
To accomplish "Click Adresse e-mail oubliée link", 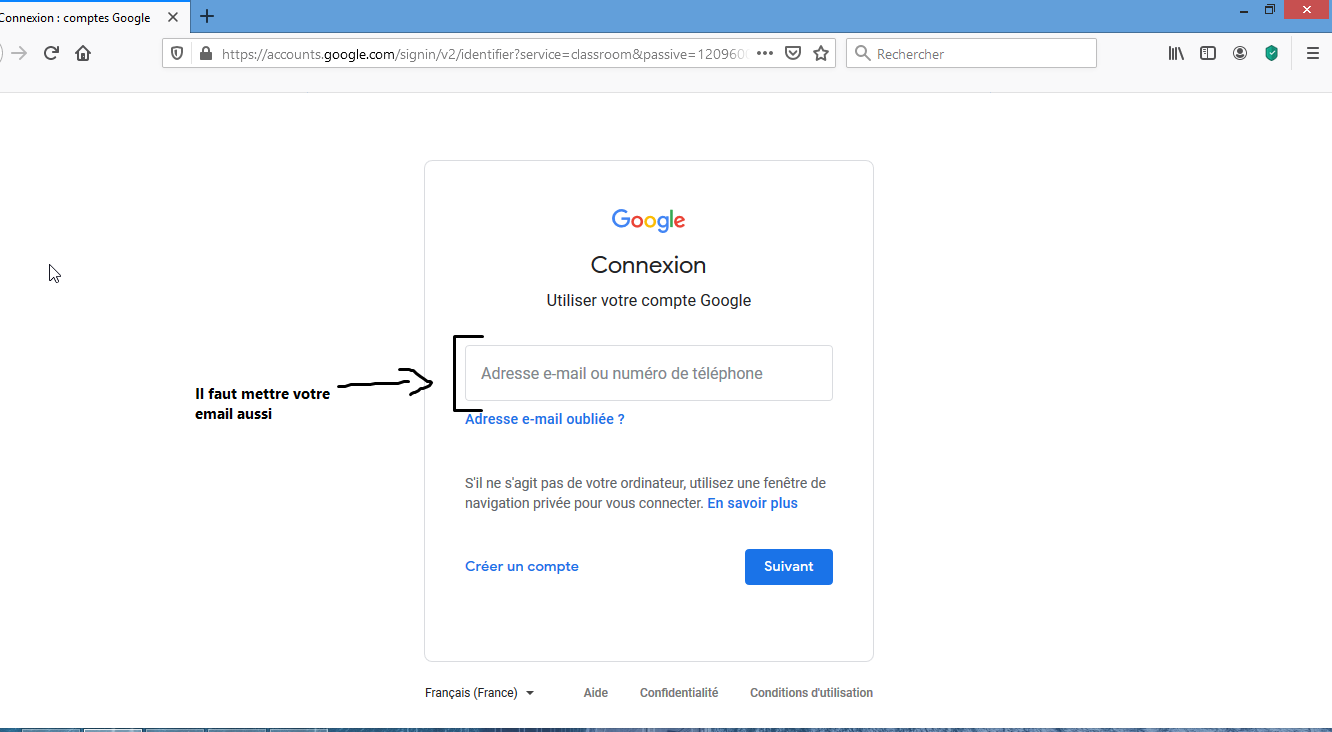I will (544, 420).
